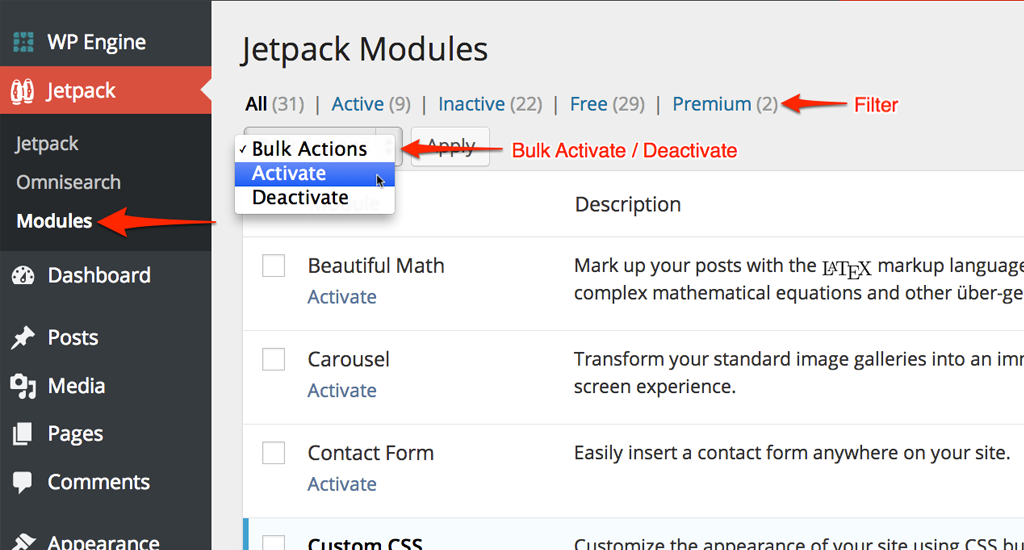Filter modules by Active
1024x550 pixels.
[371, 104]
